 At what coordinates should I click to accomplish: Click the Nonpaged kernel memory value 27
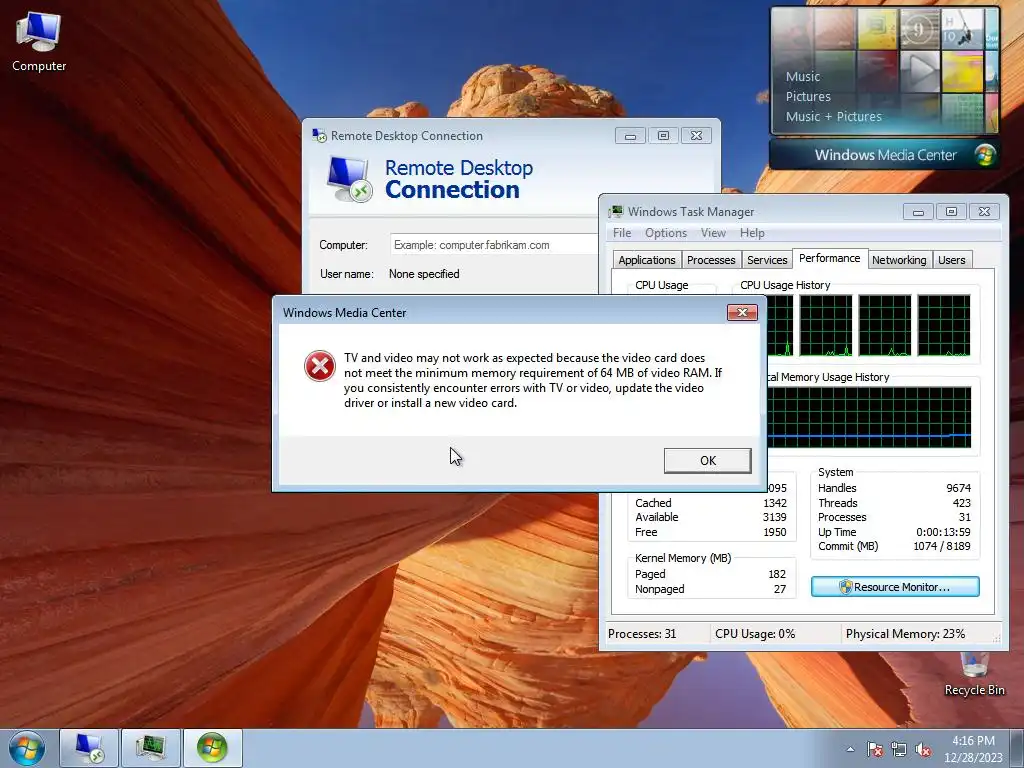780,588
